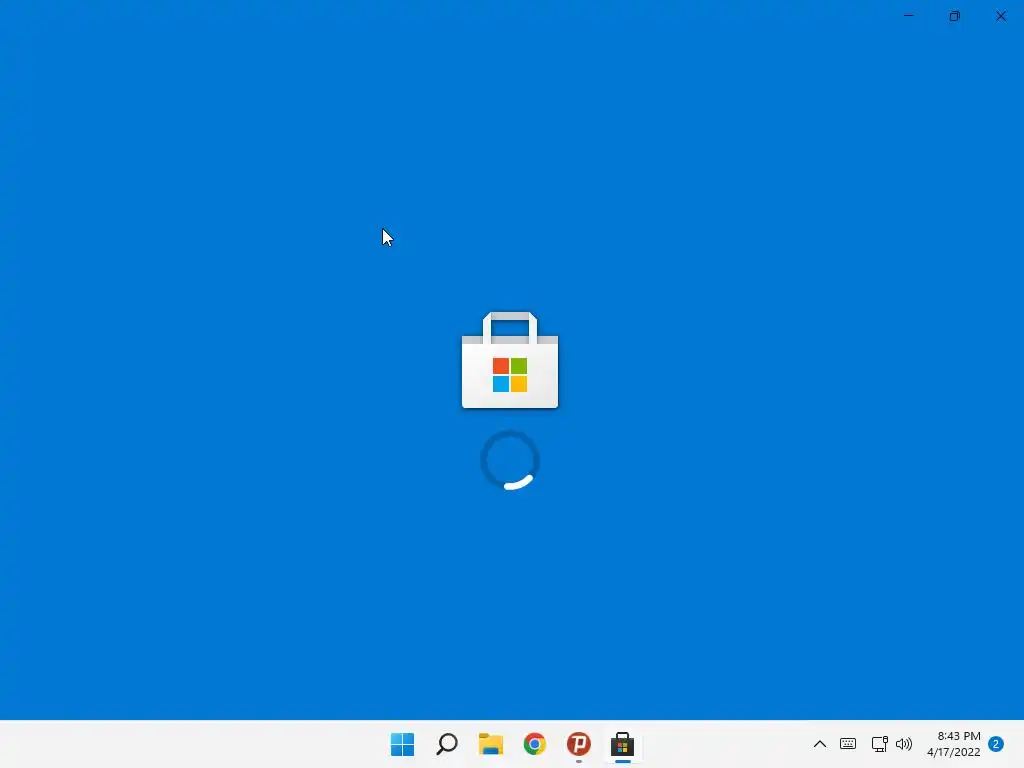Open Google Chrome from taskbar

pyautogui.click(x=534, y=744)
